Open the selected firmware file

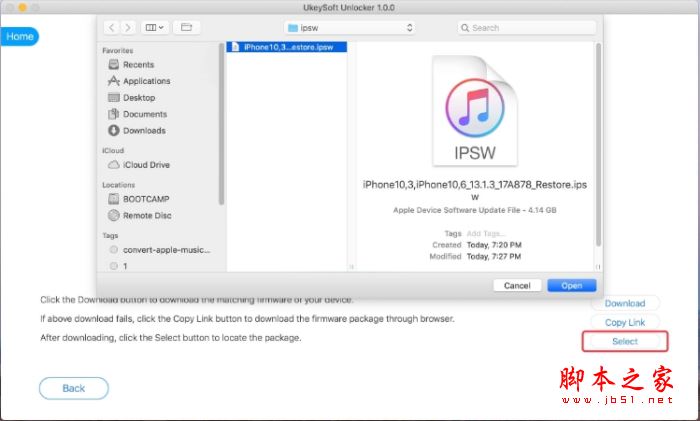click(572, 285)
